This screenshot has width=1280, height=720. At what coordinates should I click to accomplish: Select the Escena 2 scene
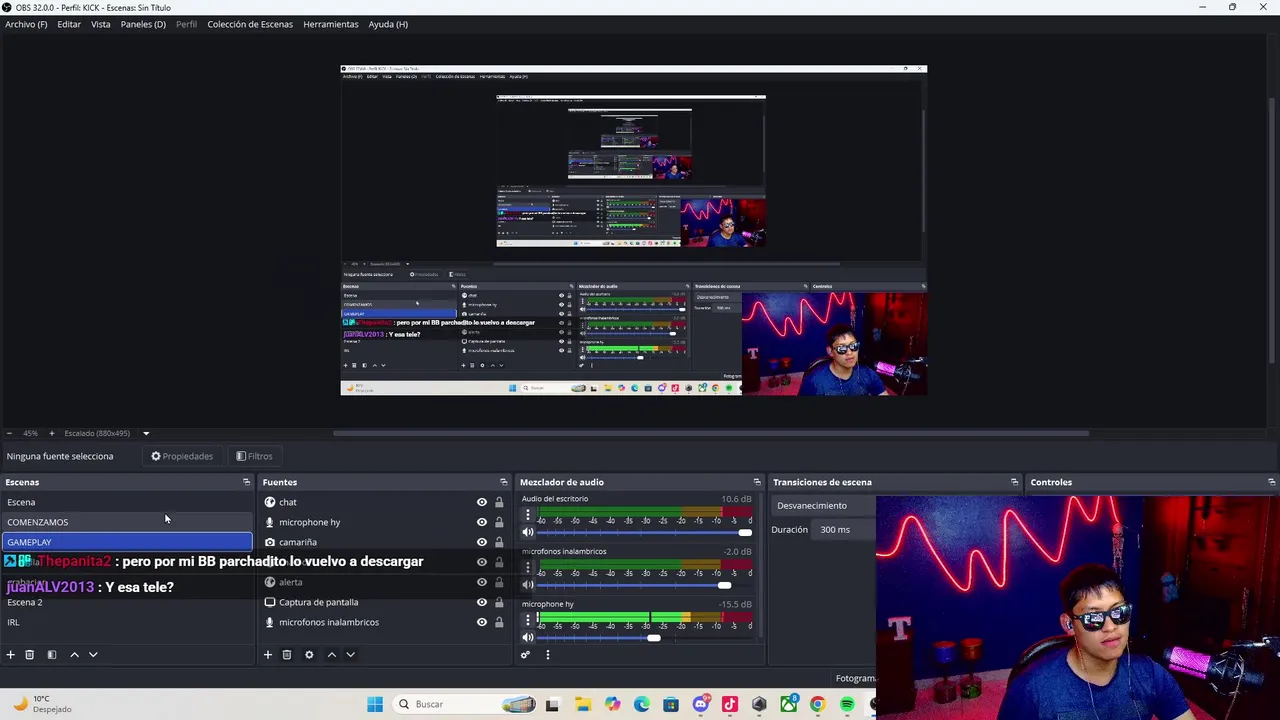[127, 602]
